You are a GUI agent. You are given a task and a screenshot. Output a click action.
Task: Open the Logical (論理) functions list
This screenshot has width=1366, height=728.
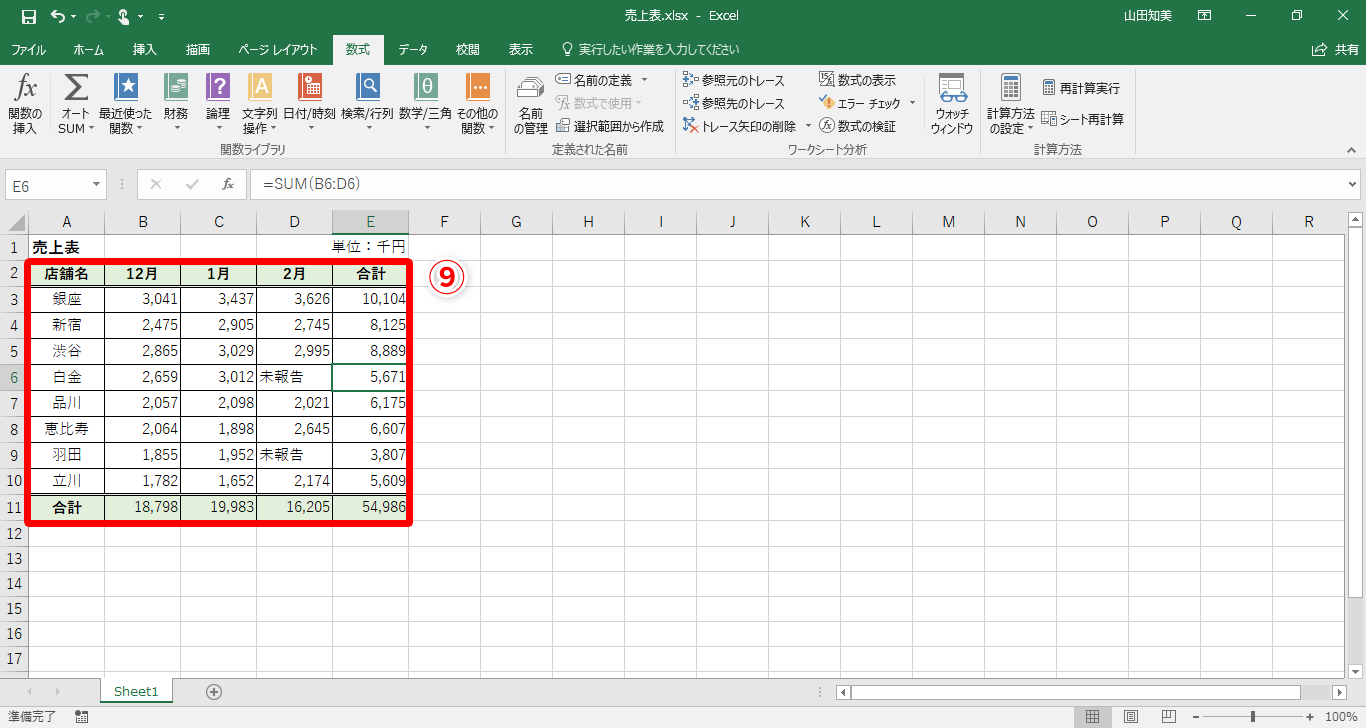point(218,104)
